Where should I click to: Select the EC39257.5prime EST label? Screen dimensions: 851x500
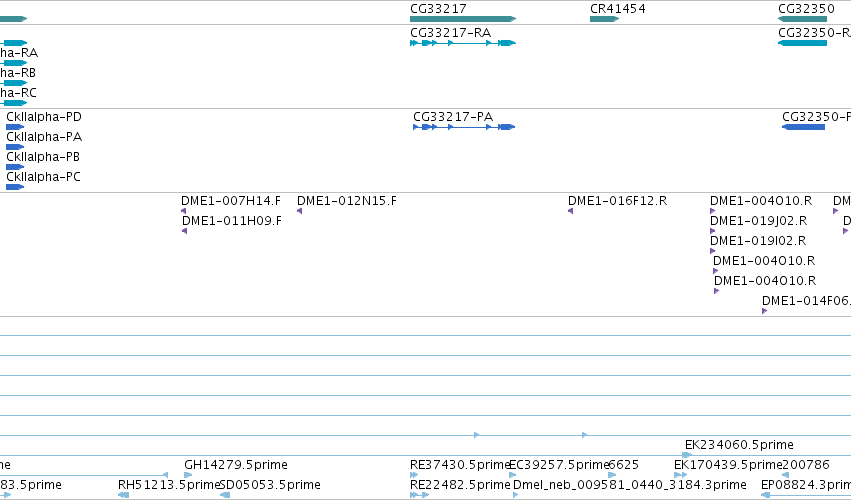[x=559, y=465]
